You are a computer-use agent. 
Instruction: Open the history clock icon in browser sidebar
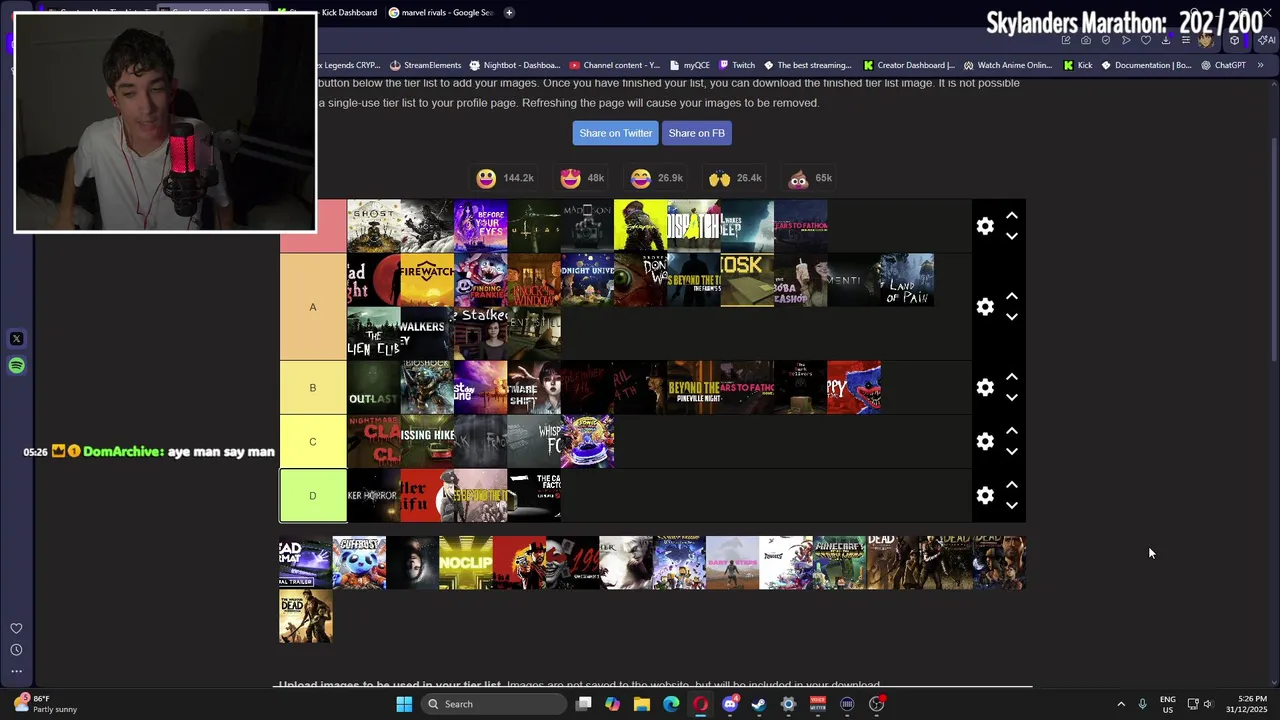pyautogui.click(x=16, y=650)
